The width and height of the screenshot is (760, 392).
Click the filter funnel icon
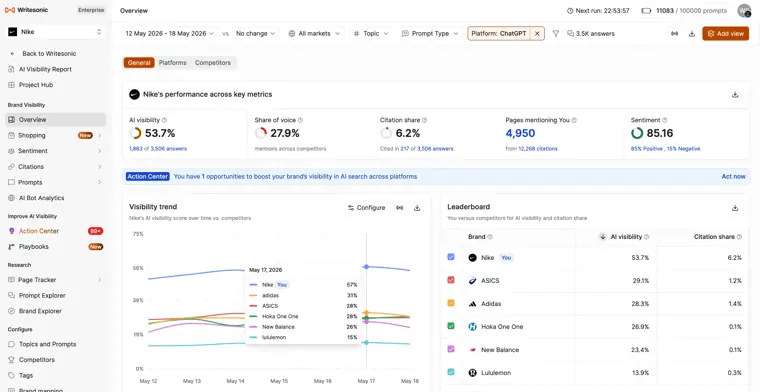[x=555, y=33]
